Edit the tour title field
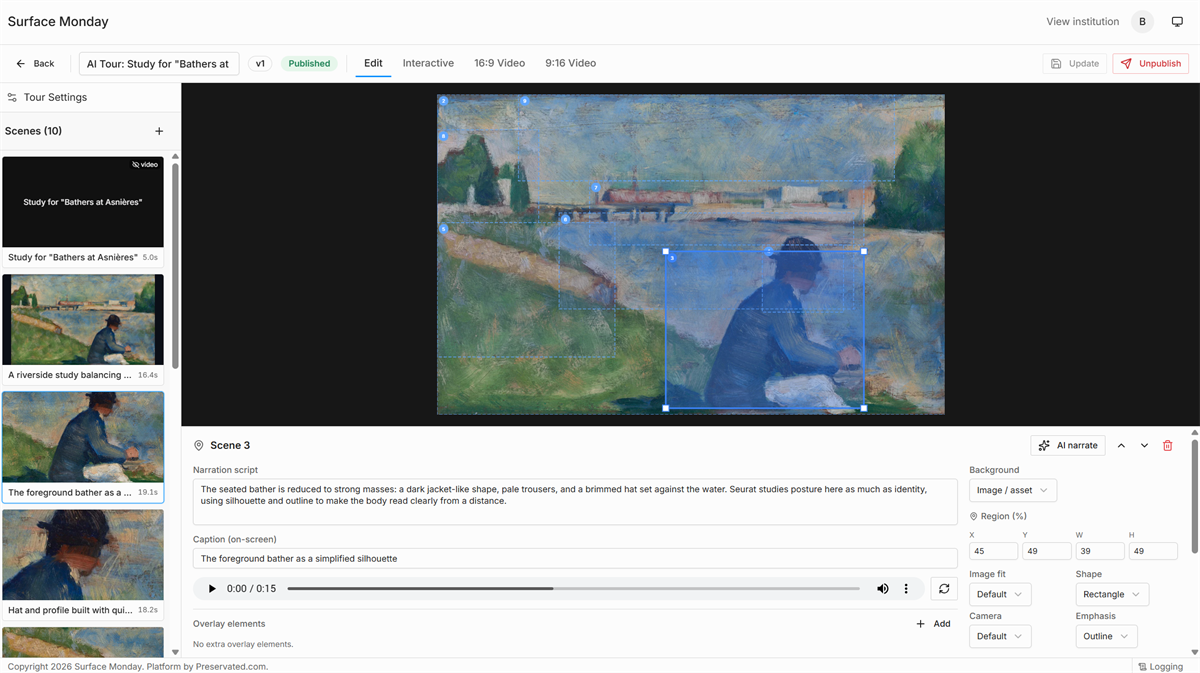The height and width of the screenshot is (673, 1200). [x=159, y=63]
